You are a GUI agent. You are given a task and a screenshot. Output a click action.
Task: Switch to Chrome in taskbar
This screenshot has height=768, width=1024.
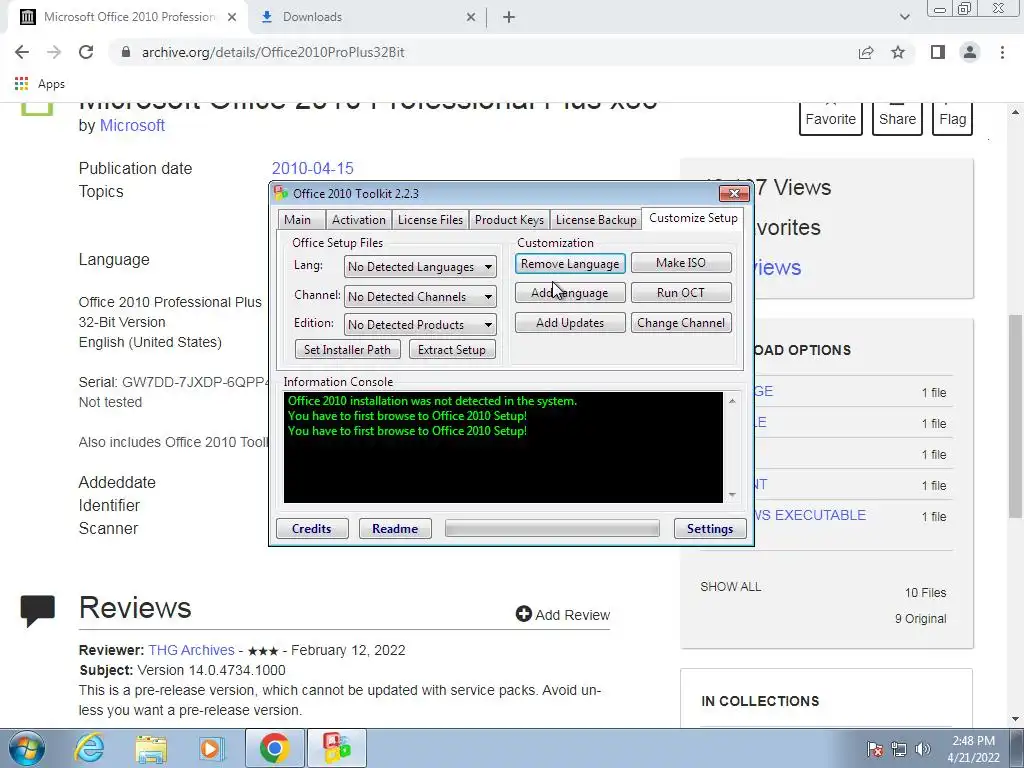(x=274, y=748)
